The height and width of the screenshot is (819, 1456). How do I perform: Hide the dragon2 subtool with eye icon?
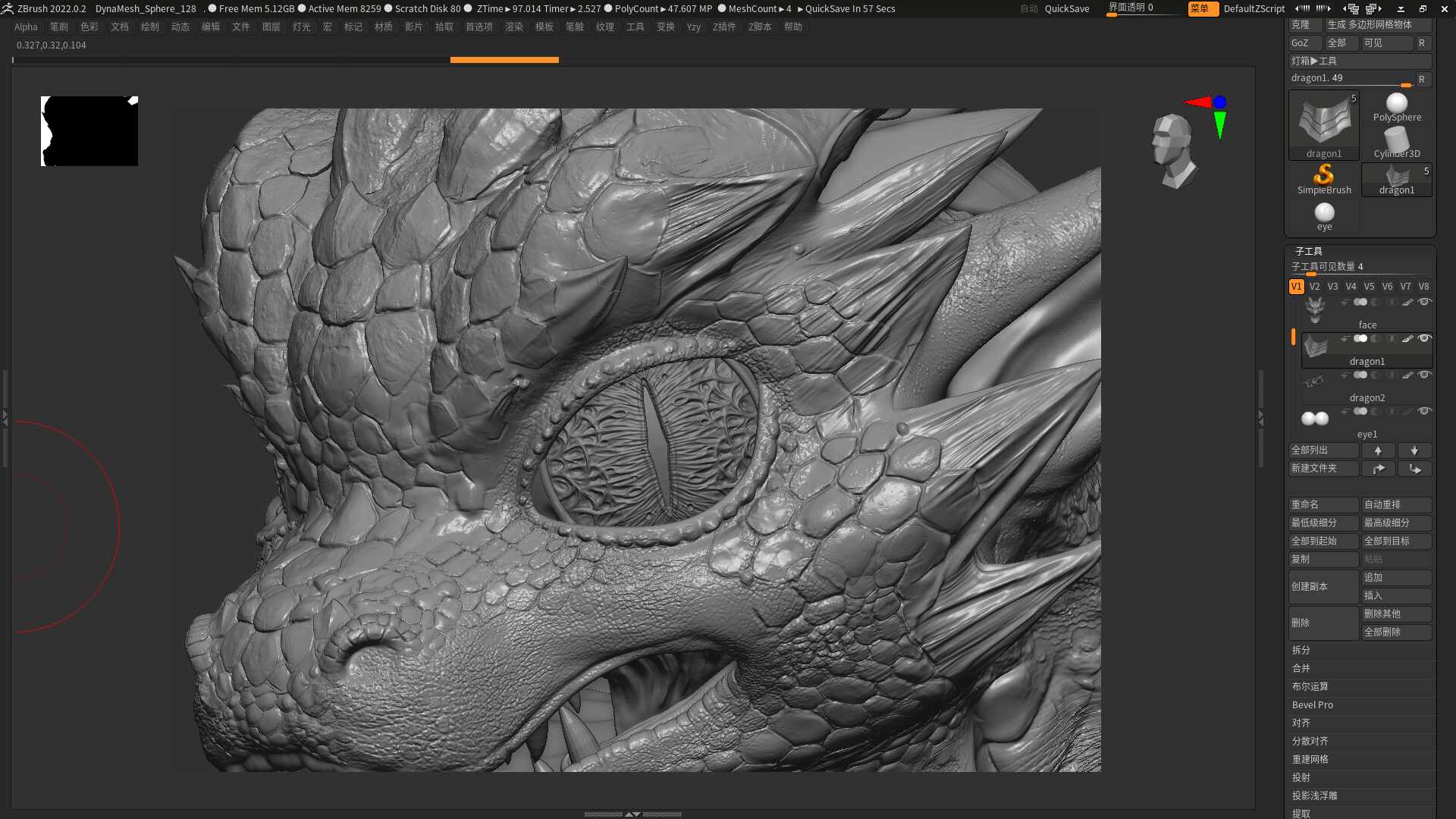click(1424, 375)
